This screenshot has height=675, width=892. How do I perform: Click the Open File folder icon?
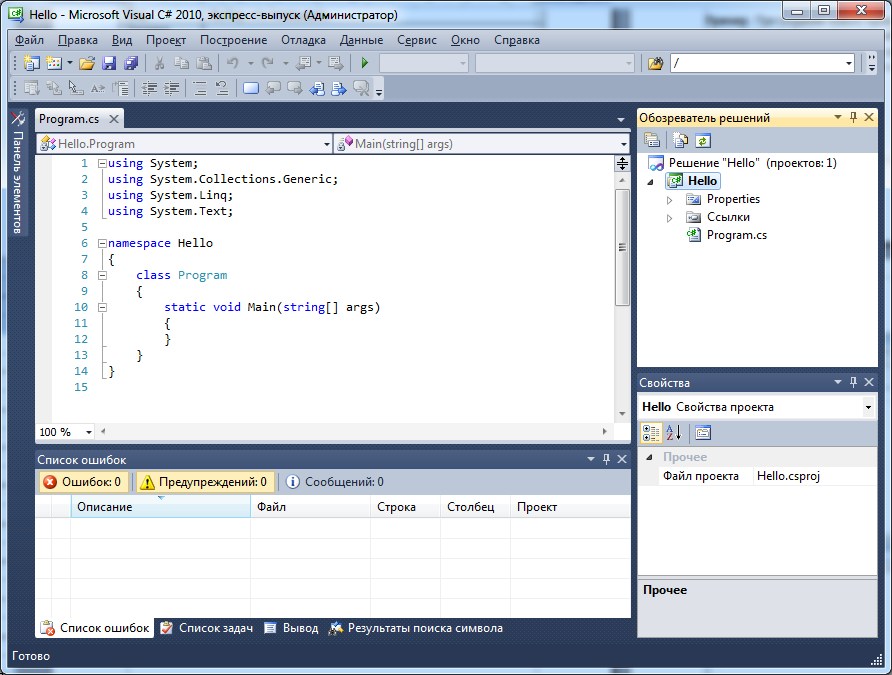coord(87,63)
